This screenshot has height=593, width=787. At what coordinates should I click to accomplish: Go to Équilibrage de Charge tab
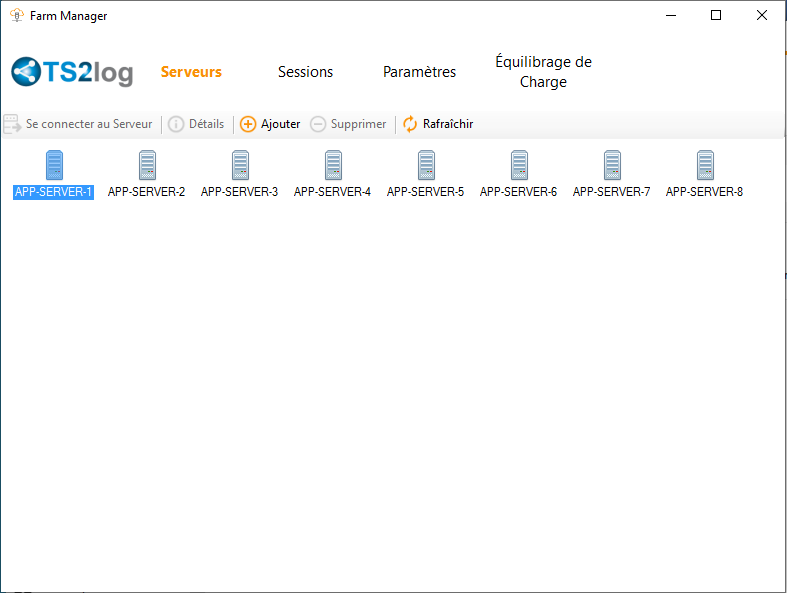pos(543,72)
